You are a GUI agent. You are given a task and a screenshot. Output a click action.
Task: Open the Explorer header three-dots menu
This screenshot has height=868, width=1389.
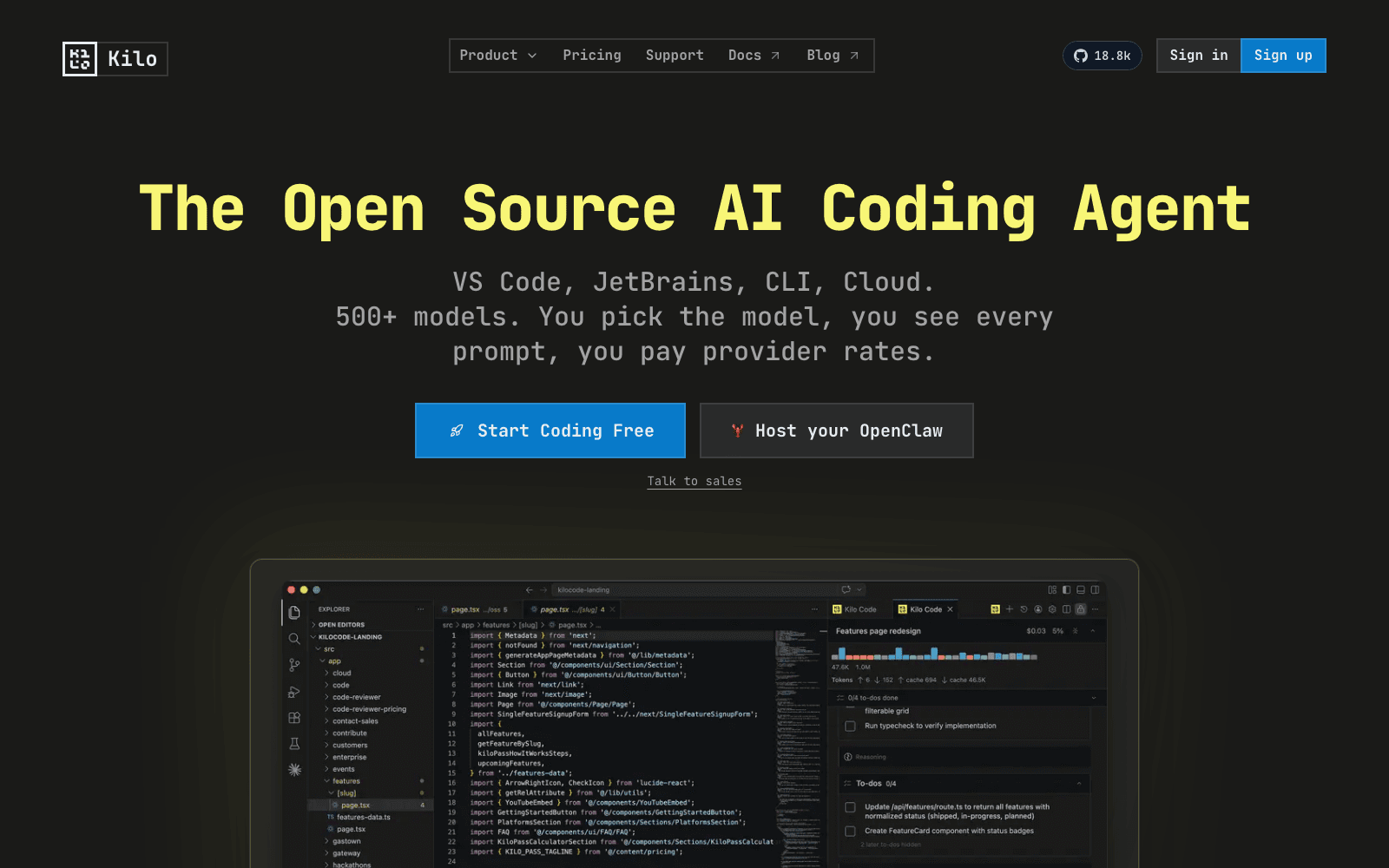pyautogui.click(x=421, y=609)
